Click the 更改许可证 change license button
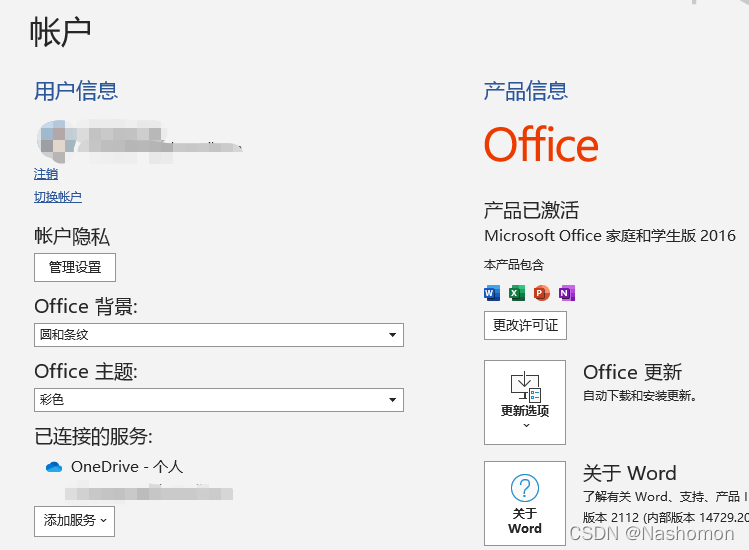This screenshot has width=749, height=550. (x=525, y=325)
